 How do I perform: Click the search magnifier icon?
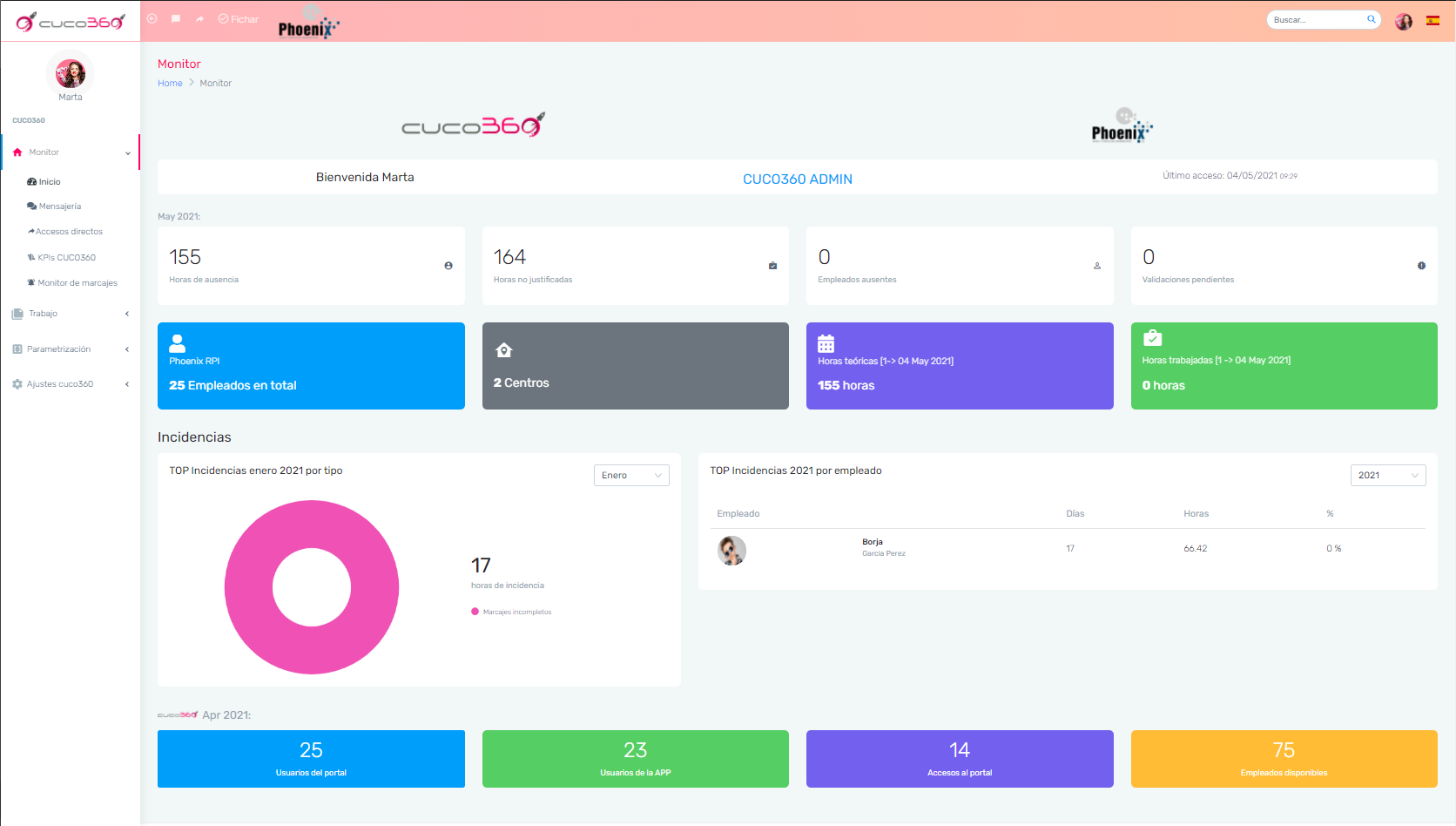1371,19
